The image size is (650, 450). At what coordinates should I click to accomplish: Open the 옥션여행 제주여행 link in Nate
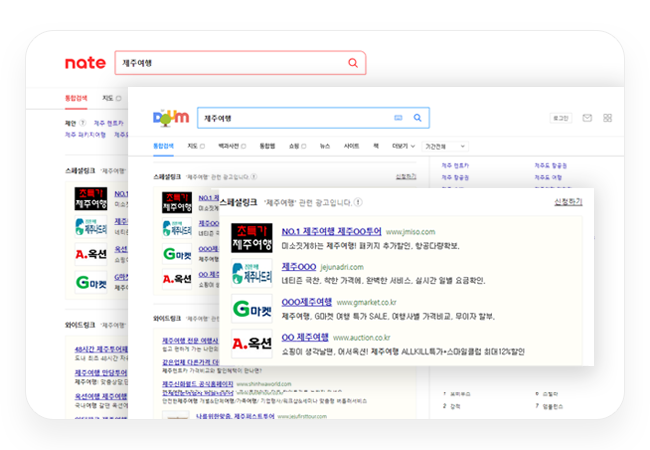click(101, 396)
